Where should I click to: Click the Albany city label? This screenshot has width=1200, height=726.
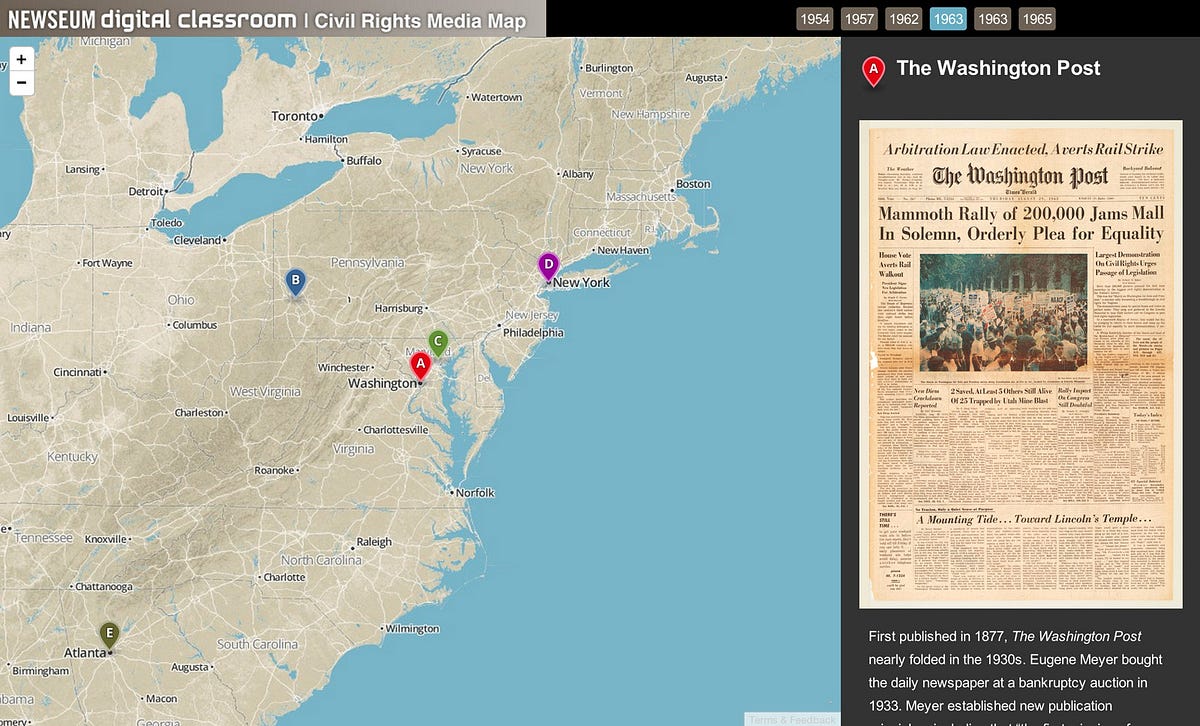click(578, 174)
